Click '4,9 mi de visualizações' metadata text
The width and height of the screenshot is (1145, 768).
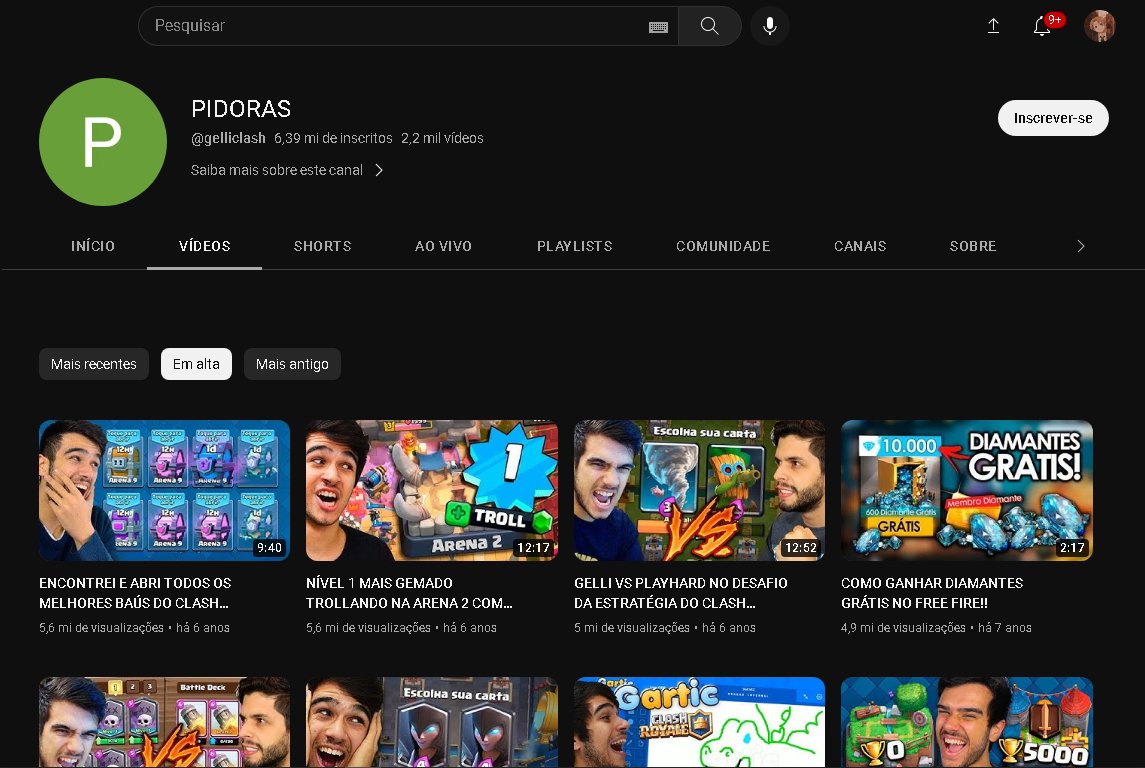pos(903,628)
